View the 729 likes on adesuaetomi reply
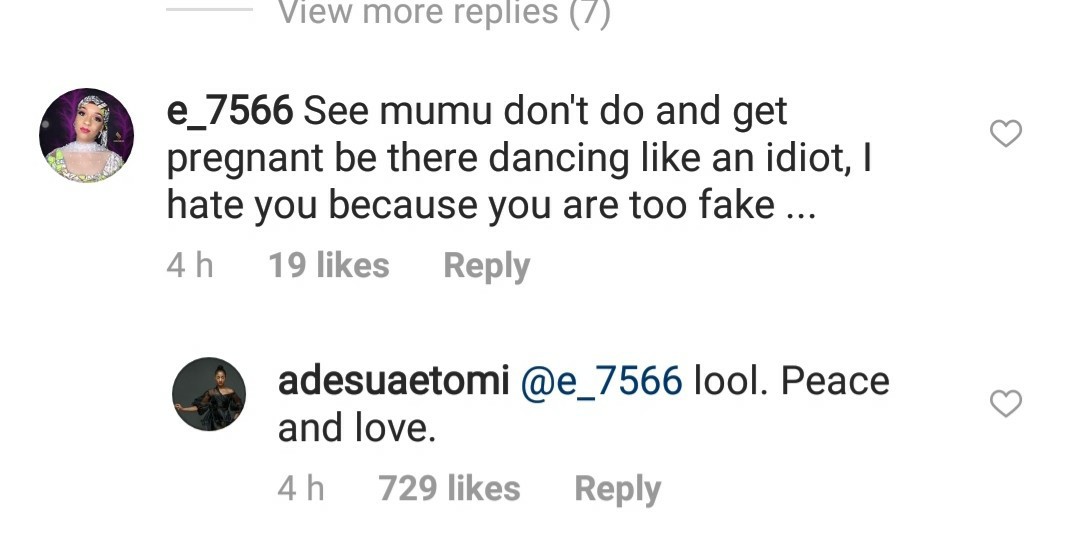1080x540 pixels. pyautogui.click(x=449, y=489)
